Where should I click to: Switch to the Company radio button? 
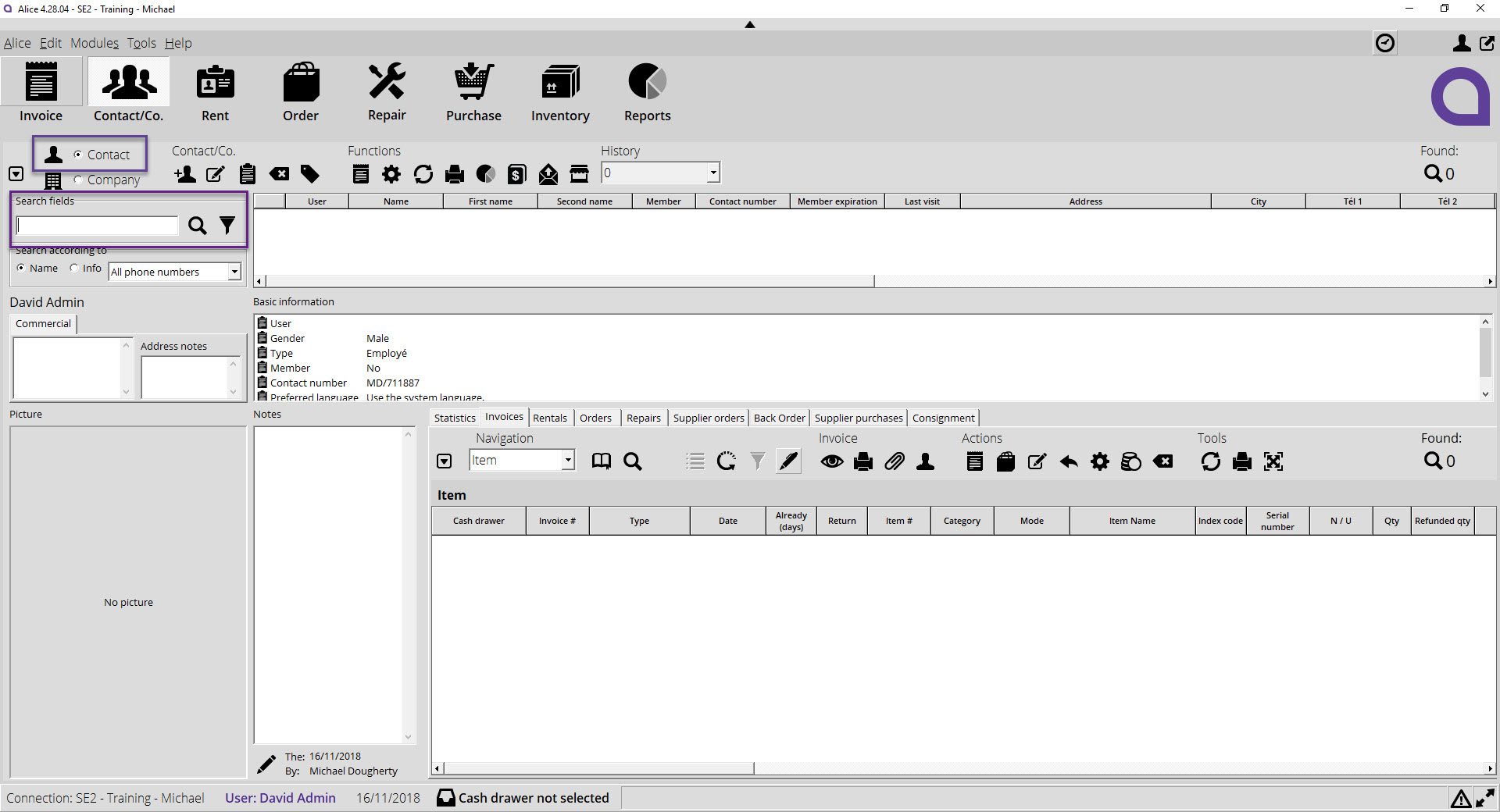click(78, 180)
